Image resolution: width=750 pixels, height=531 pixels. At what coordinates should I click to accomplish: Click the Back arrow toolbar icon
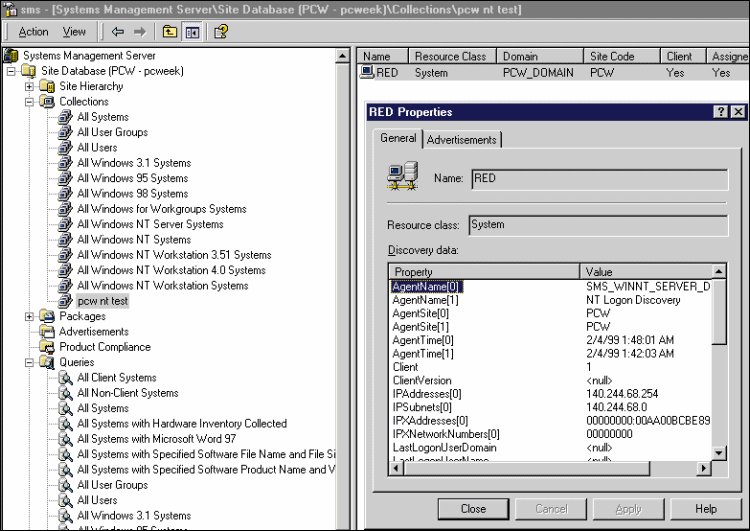click(x=118, y=32)
